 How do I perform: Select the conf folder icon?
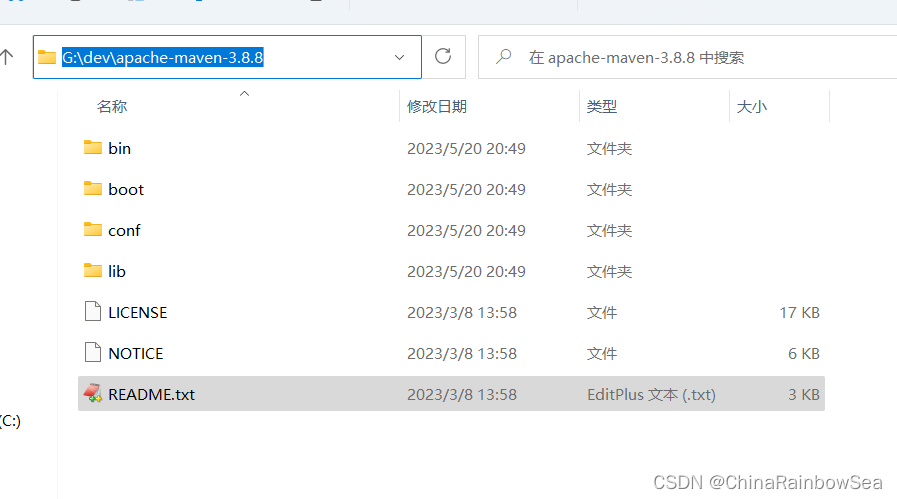(x=93, y=230)
